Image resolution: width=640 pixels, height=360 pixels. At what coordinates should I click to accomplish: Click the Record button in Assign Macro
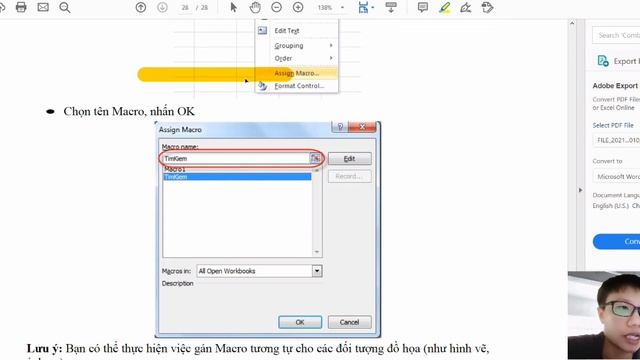(349, 176)
